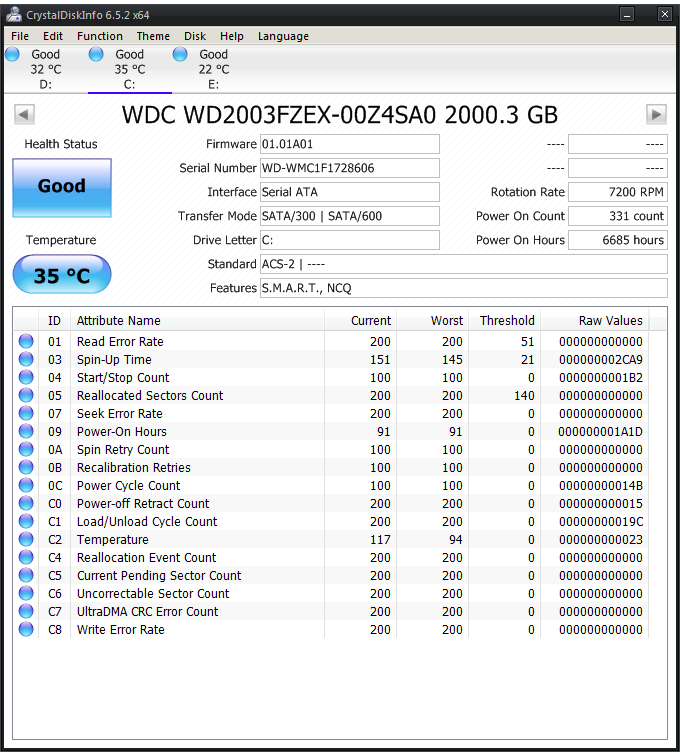Viewport: 680px width, 752px height.
Task: Click status orb of Power-On Hours row
Action: coord(26,431)
